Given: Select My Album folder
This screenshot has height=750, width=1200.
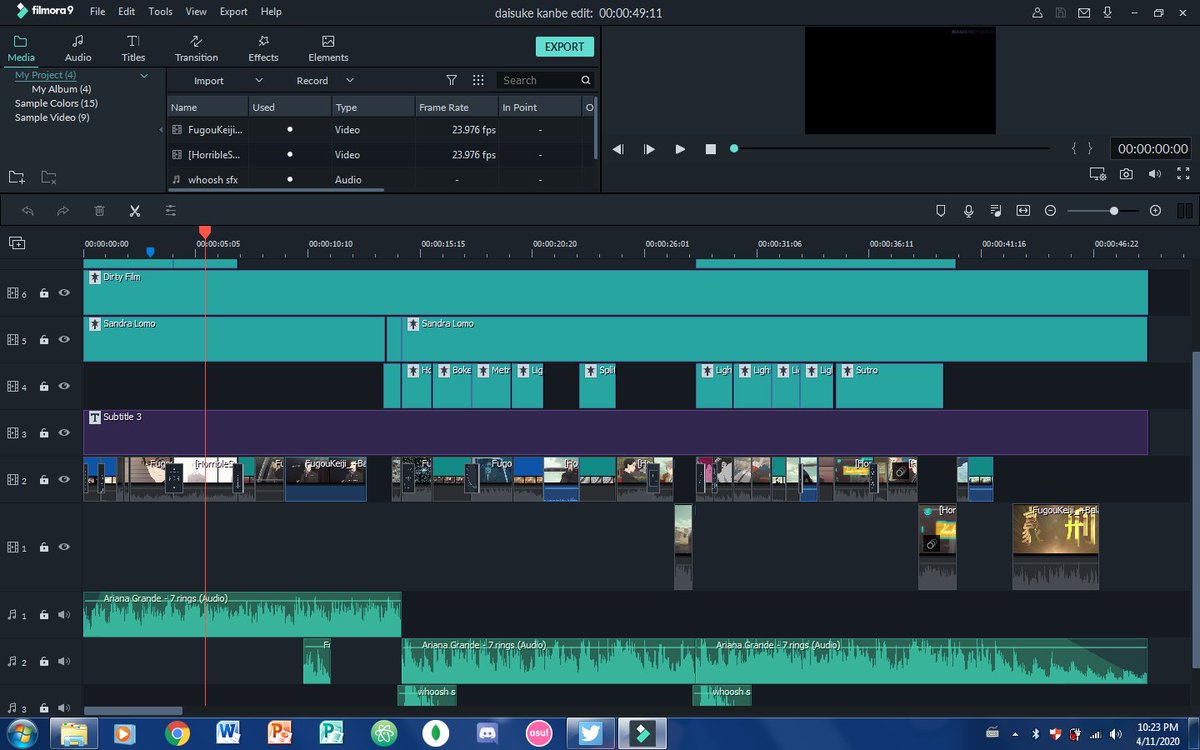Looking at the screenshot, I should tap(62, 89).
